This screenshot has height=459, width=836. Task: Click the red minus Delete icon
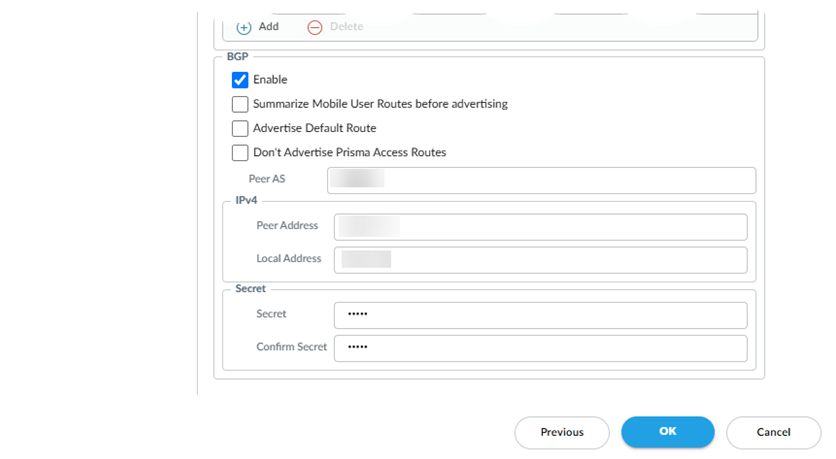pos(315,28)
